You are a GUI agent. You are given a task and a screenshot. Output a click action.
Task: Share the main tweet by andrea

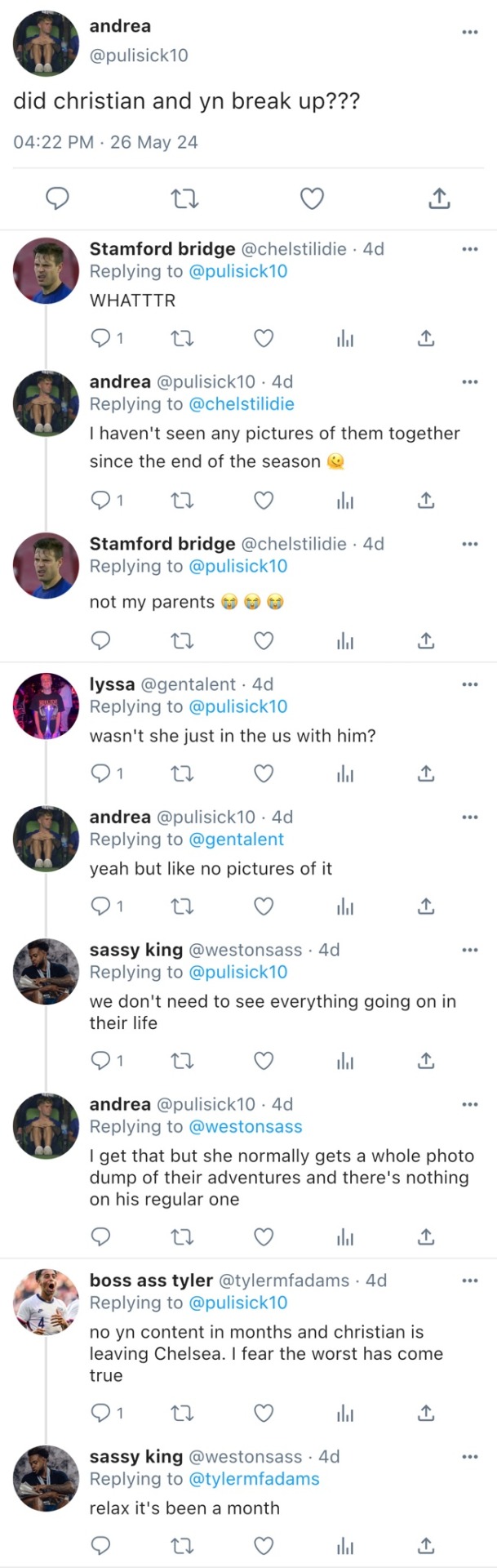(439, 198)
